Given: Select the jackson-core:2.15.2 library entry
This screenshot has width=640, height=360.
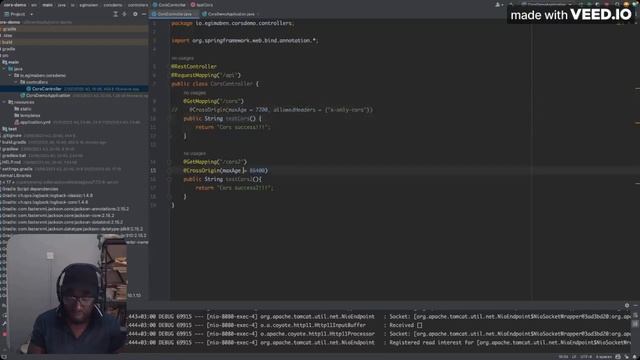Looking at the screenshot, I should click(x=57, y=216).
